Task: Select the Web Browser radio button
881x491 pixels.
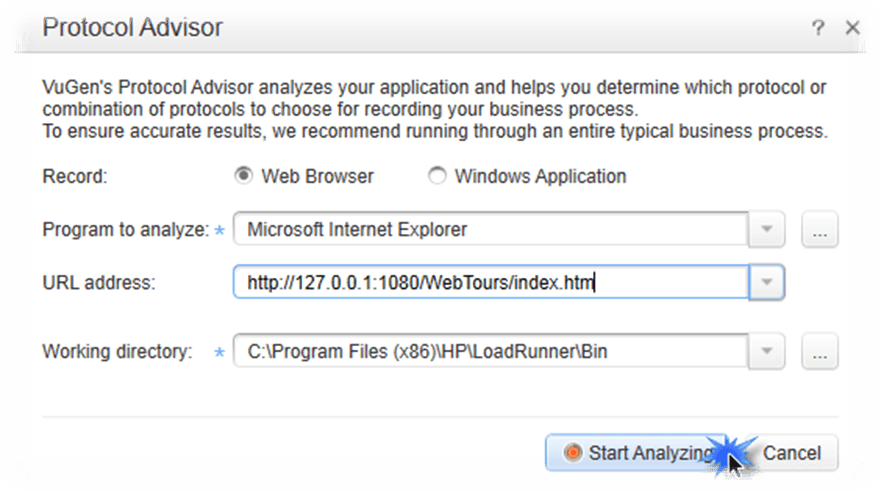Action: pos(243,176)
